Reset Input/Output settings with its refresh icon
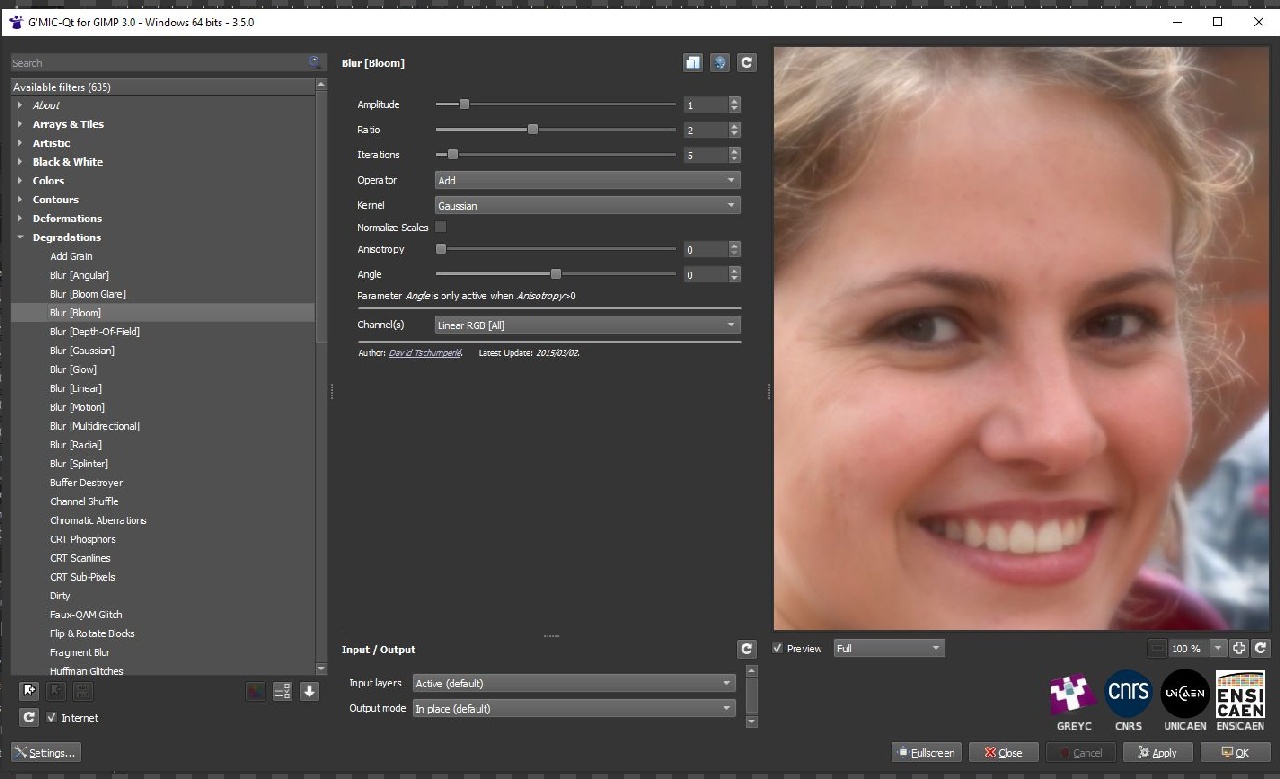Image resolution: width=1280 pixels, height=779 pixels. click(x=746, y=648)
